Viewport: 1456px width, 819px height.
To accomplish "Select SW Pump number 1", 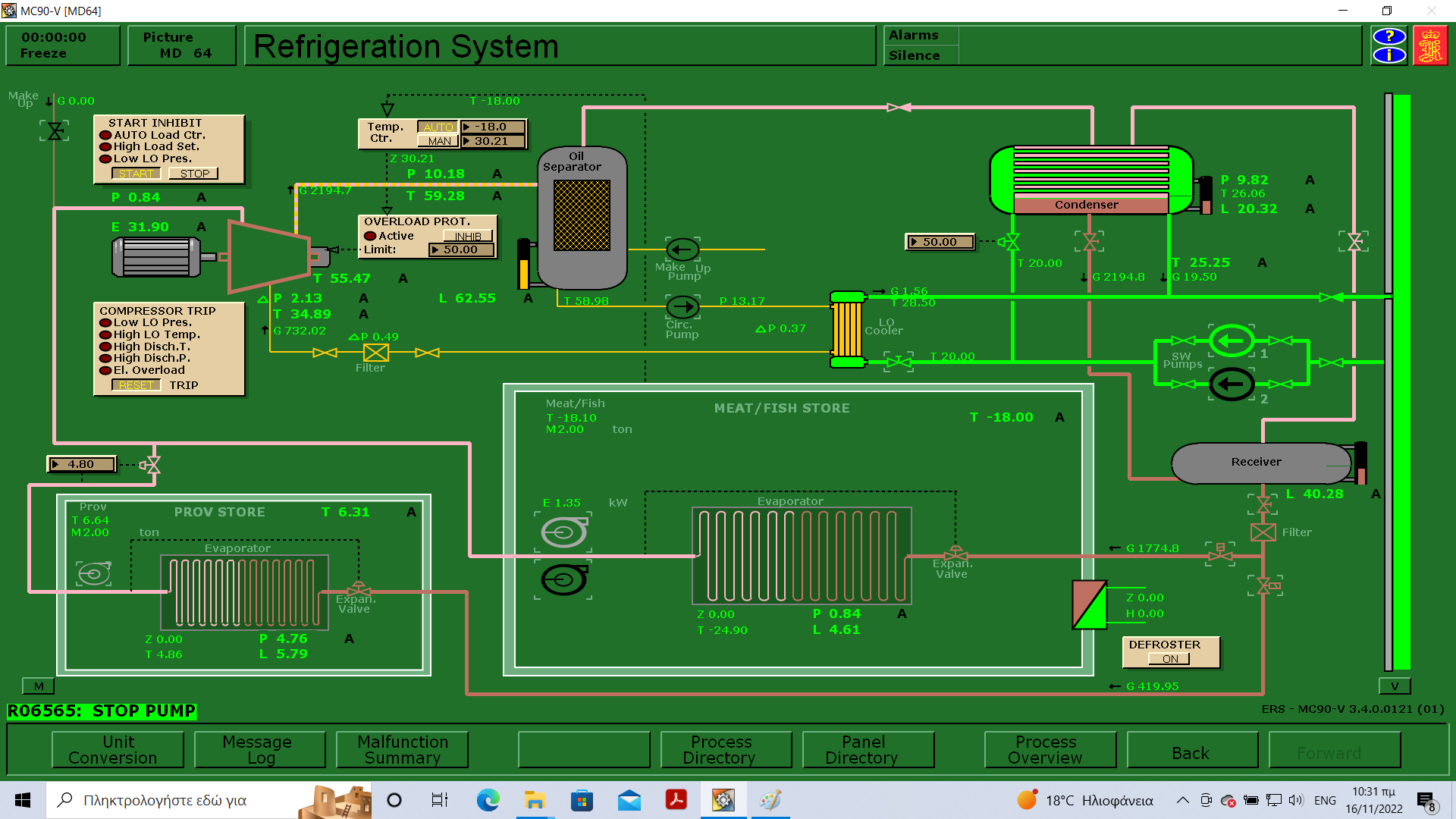I will (x=1231, y=340).
